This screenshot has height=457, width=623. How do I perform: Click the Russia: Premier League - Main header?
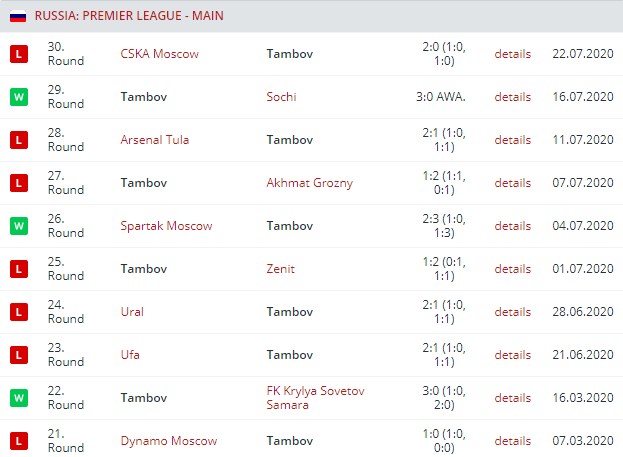pos(129,16)
